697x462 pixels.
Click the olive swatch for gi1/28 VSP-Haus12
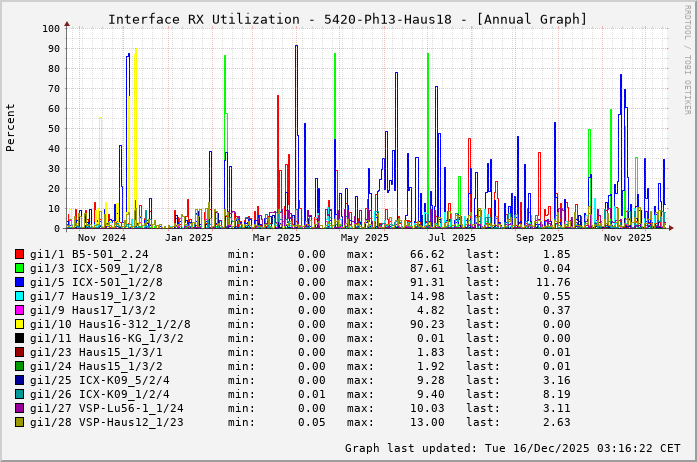tap(20, 422)
